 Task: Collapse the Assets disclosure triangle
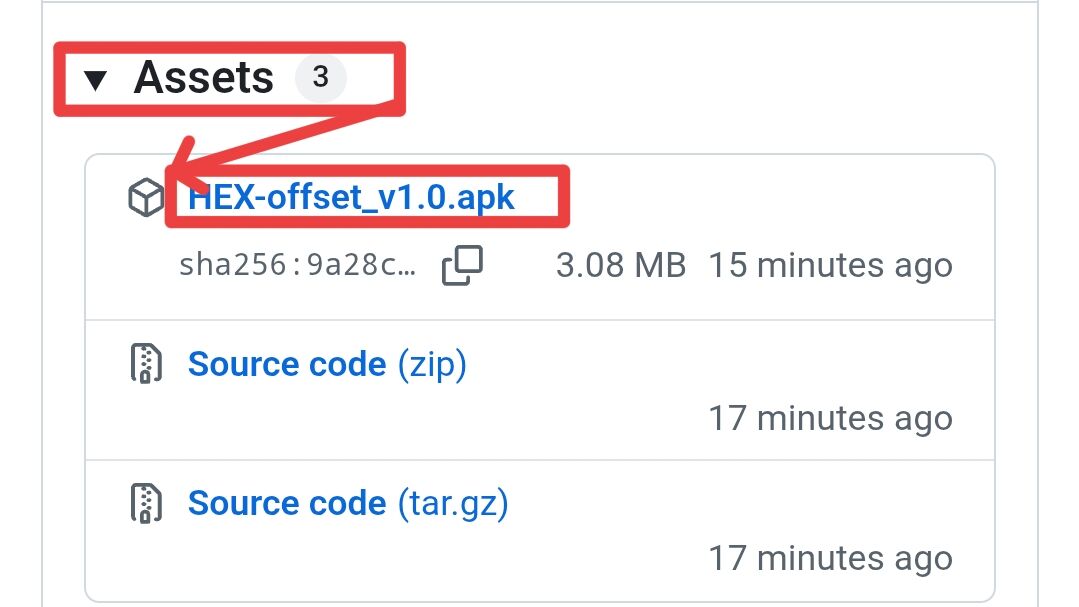click(96, 80)
